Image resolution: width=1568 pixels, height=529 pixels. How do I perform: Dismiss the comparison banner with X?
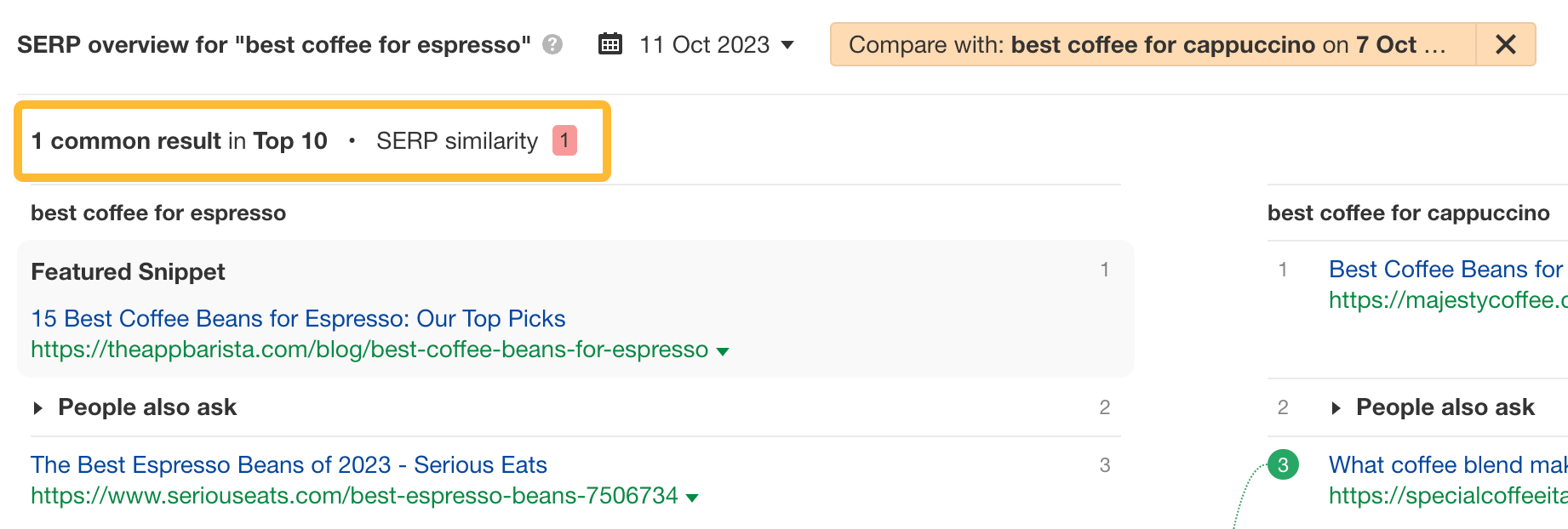pos(1506,44)
